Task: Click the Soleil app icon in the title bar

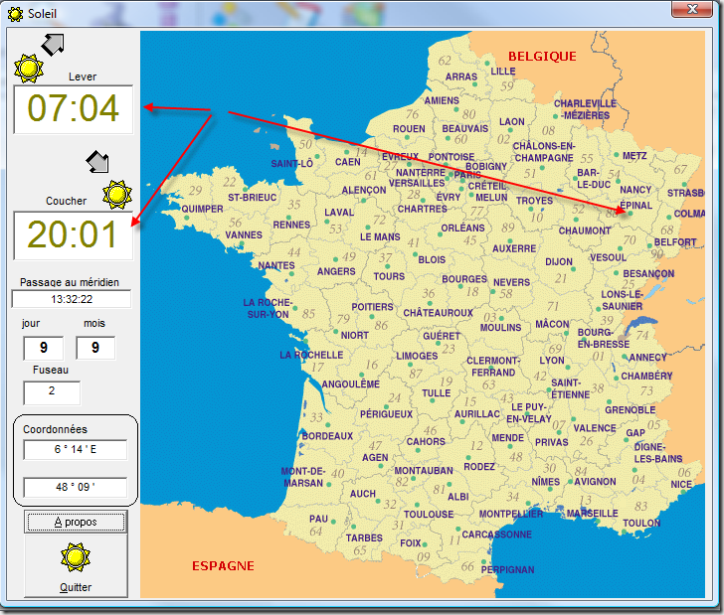Action: pos(16,12)
